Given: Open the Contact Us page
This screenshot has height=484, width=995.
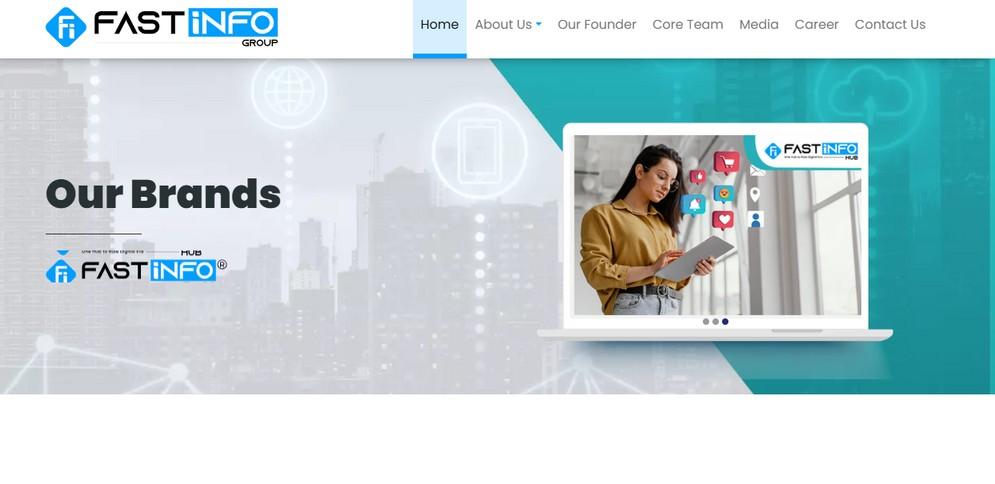Looking at the screenshot, I should coord(890,25).
